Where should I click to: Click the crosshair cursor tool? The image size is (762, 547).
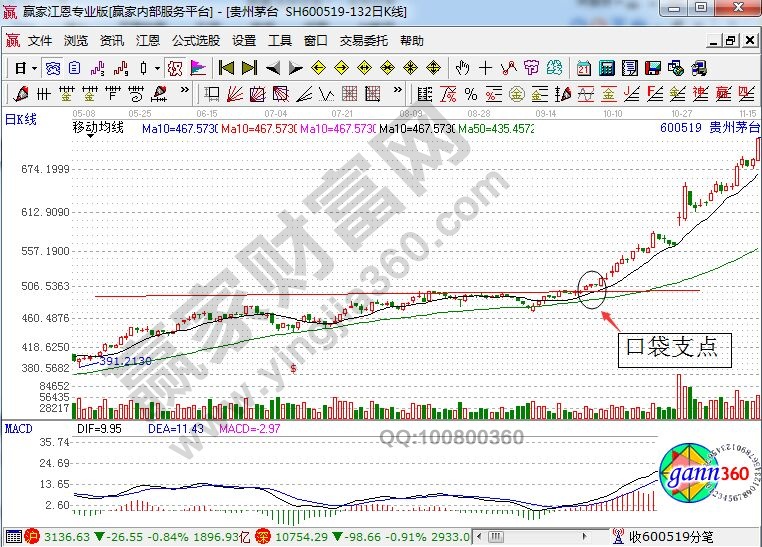pyautogui.click(x=486, y=68)
